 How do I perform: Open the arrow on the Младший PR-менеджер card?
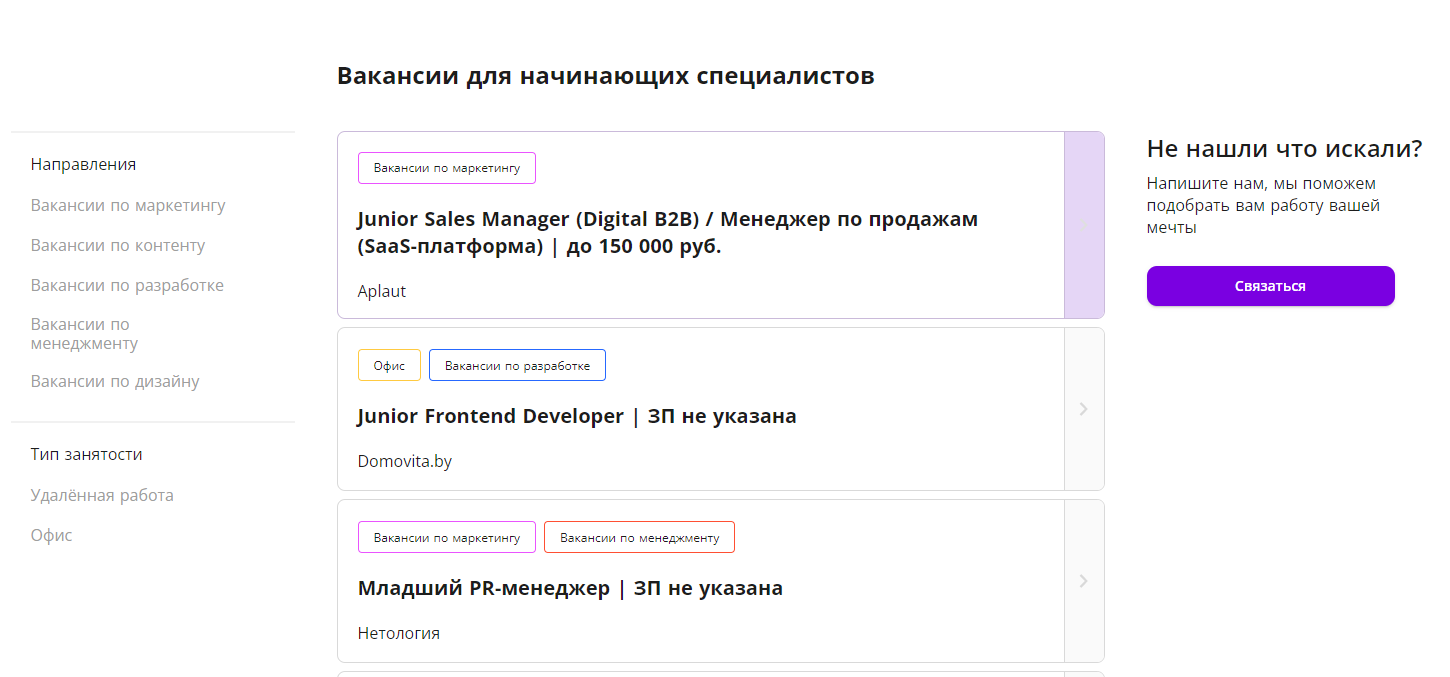[1084, 581]
